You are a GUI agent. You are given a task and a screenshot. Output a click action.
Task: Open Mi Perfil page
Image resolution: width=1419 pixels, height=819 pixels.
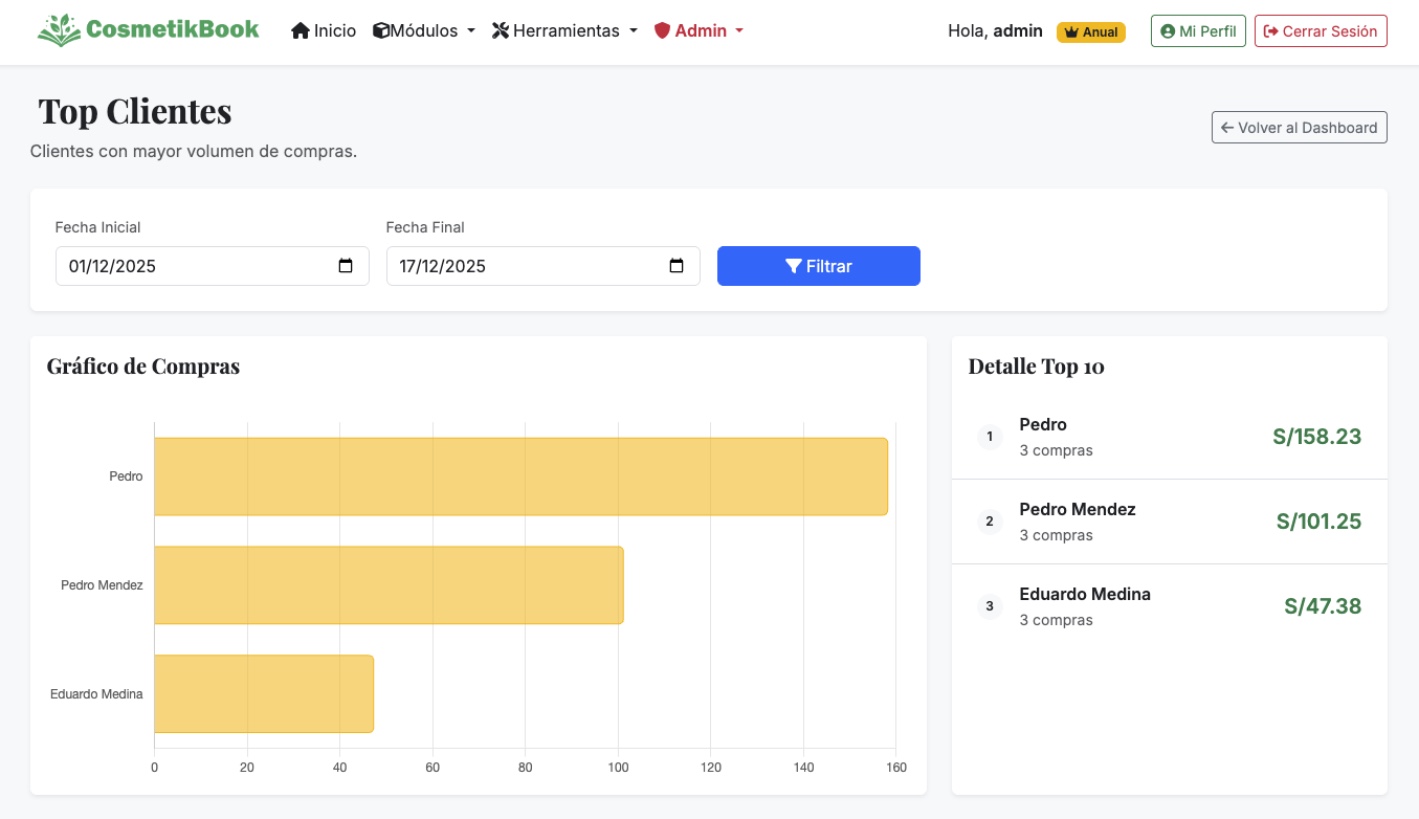pyautogui.click(x=1198, y=31)
